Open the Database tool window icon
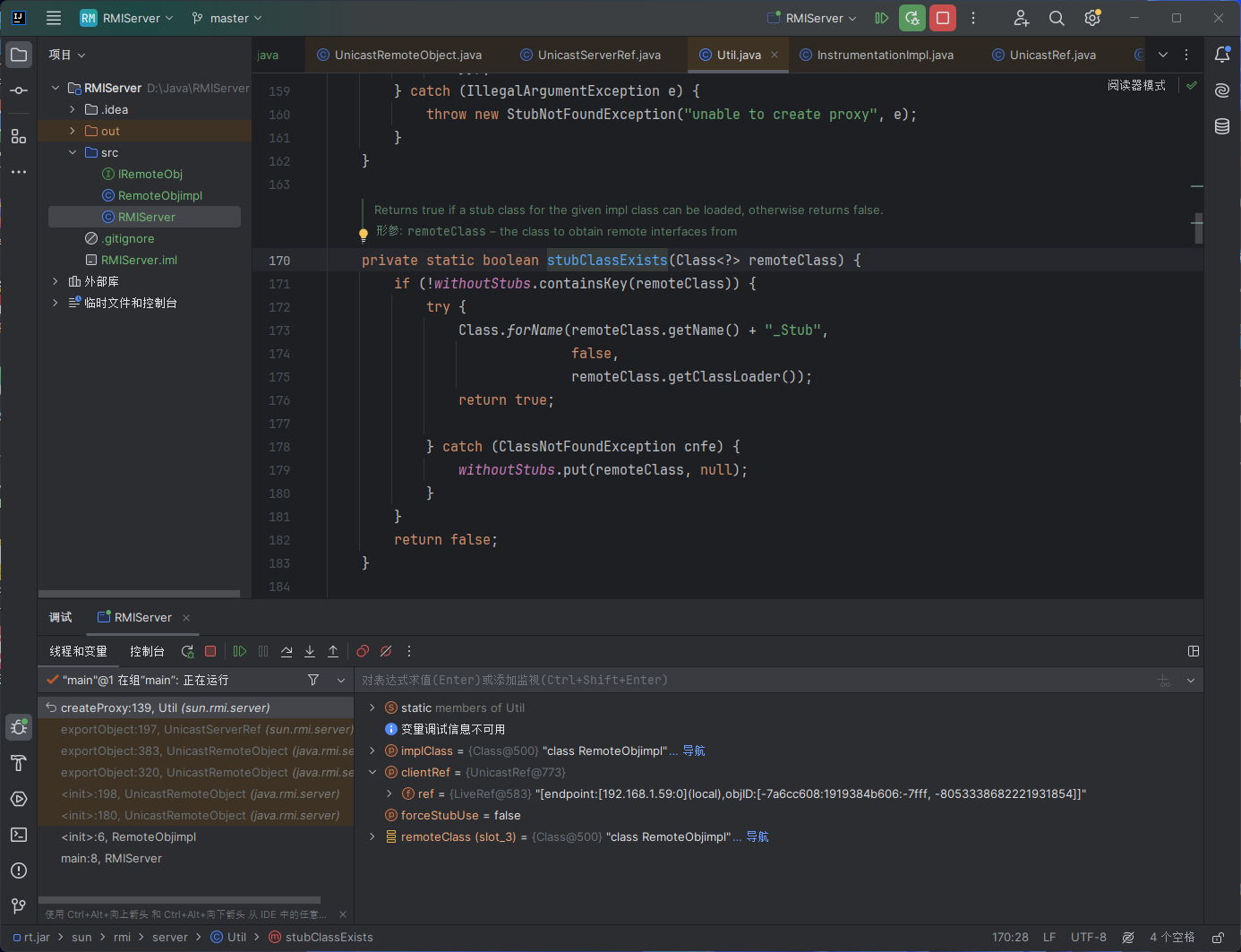Image resolution: width=1241 pixels, height=952 pixels. click(1222, 126)
